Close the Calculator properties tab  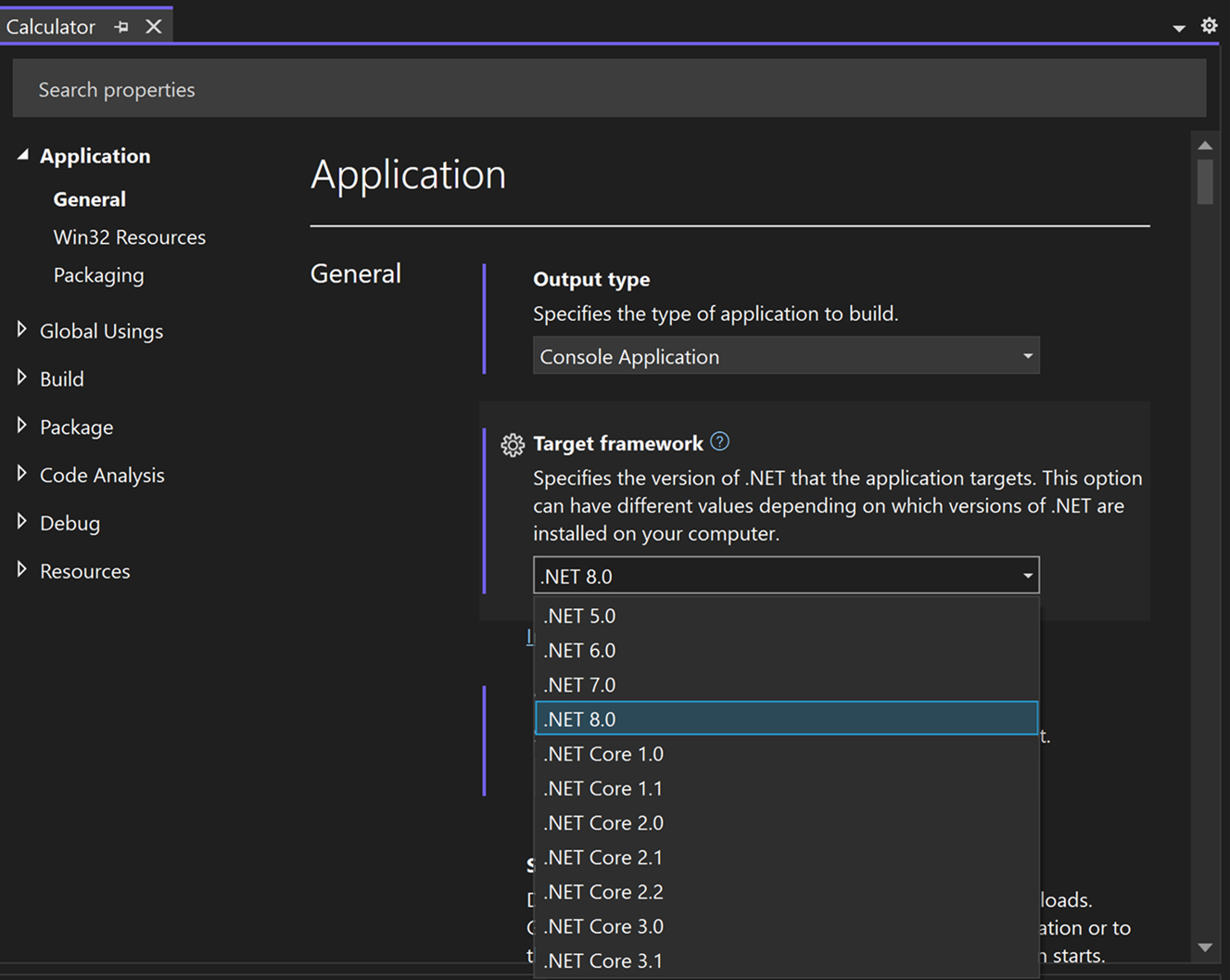(154, 27)
